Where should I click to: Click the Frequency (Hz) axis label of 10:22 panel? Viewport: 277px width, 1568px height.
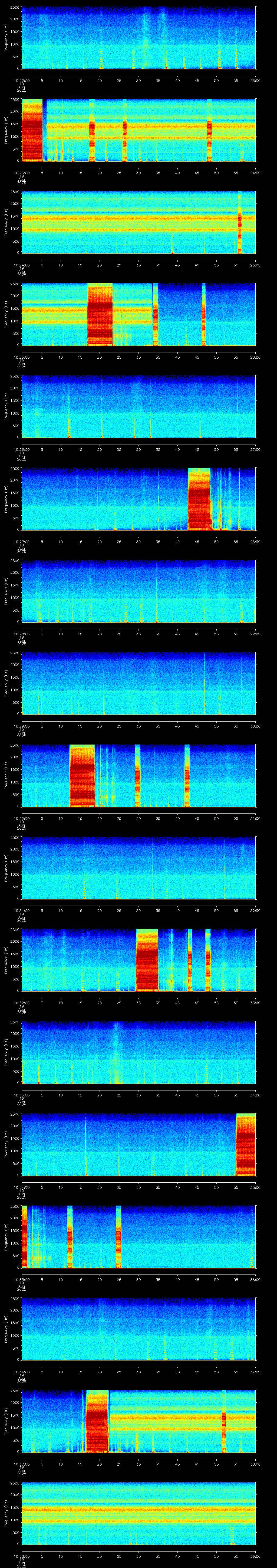[x=6, y=38]
